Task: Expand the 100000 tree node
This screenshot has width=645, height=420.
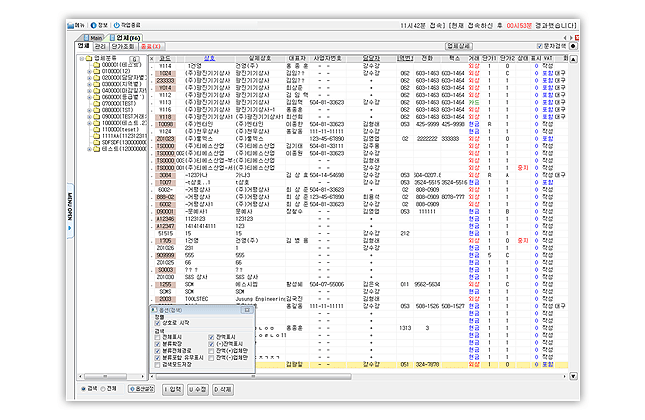Action: pyautogui.click(x=89, y=123)
